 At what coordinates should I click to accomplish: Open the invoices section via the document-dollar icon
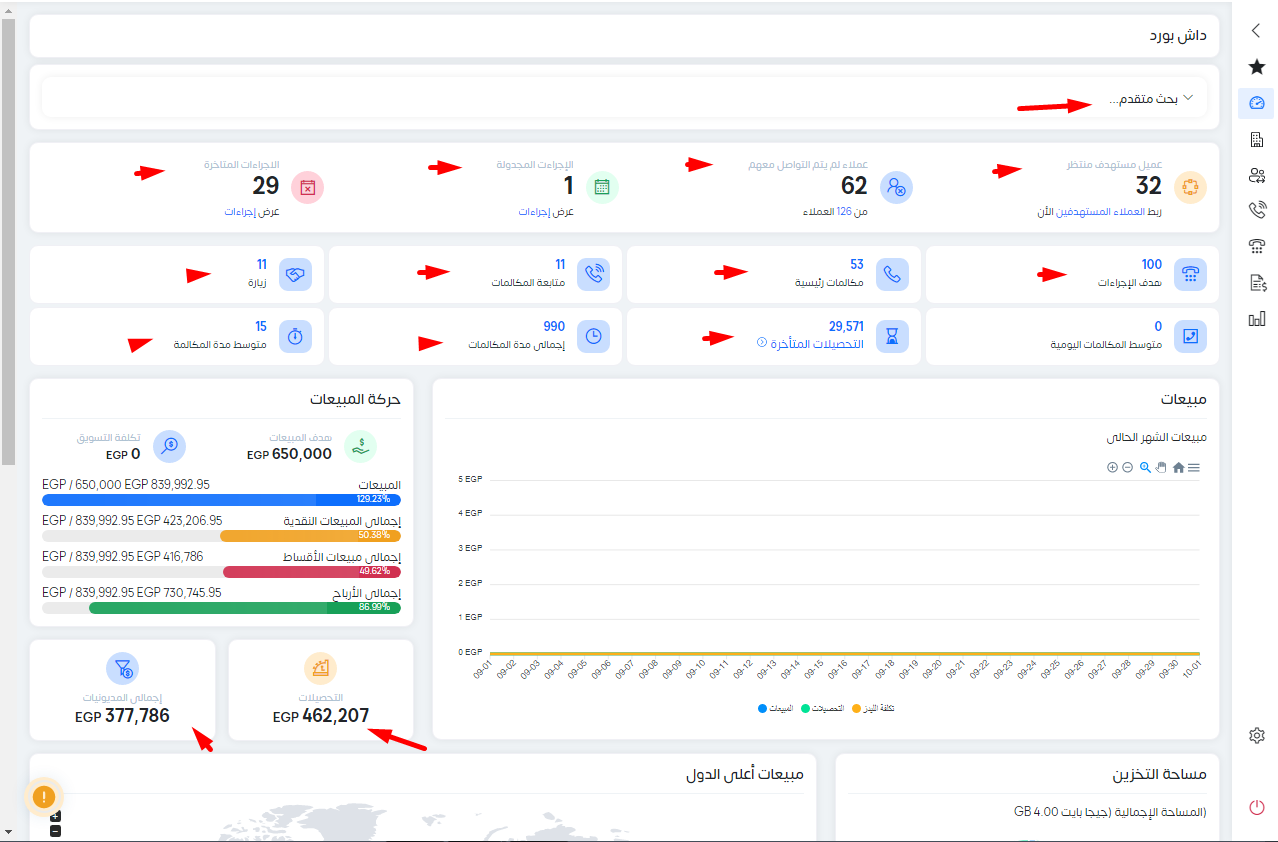pyautogui.click(x=1256, y=283)
